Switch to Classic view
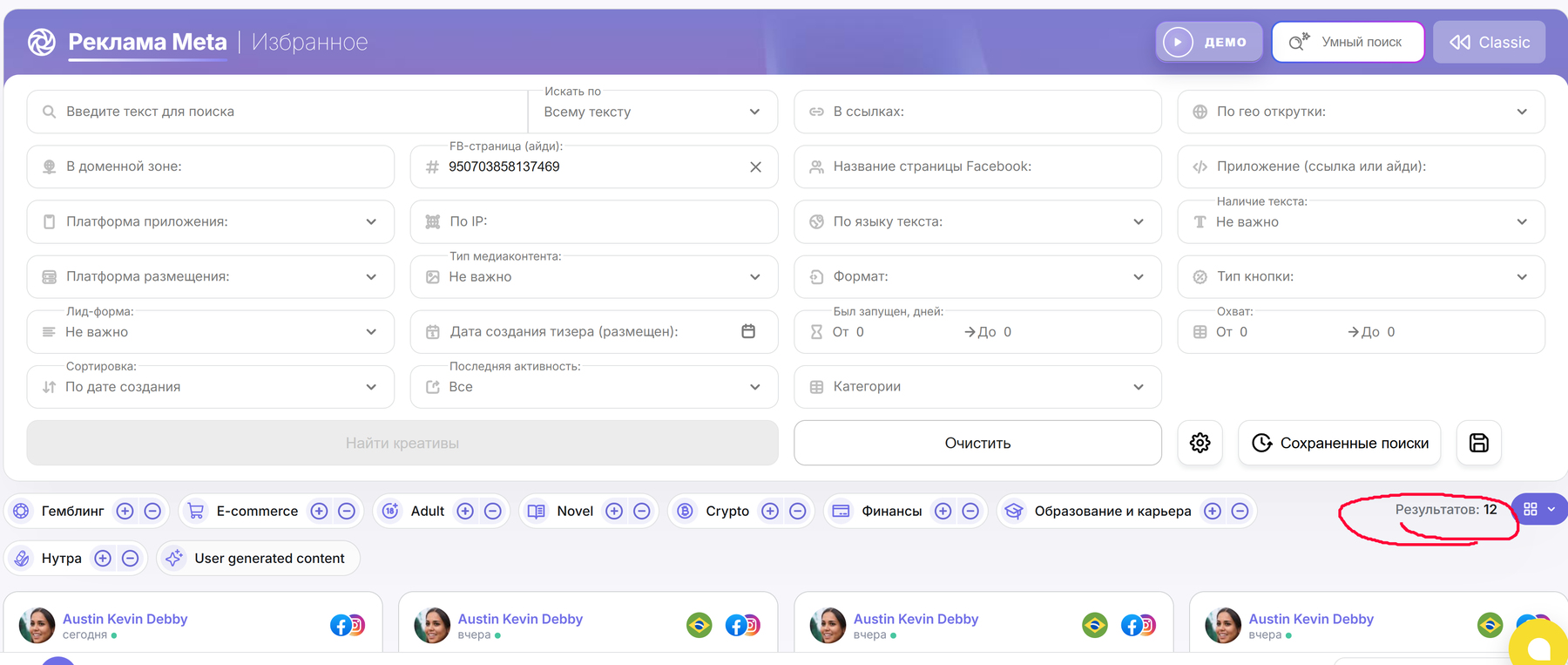Image resolution: width=1568 pixels, height=665 pixels. coord(1490,42)
